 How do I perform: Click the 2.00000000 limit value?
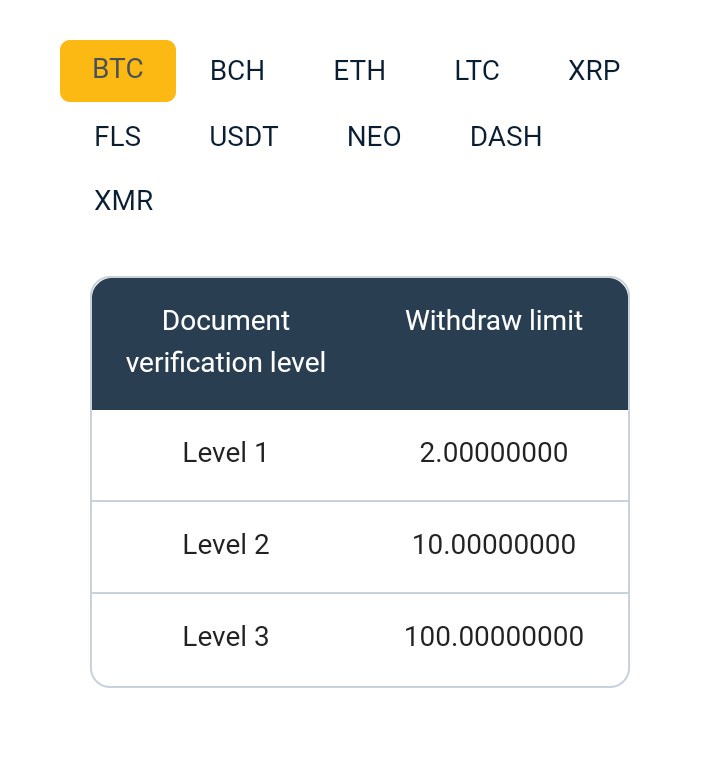coord(493,452)
